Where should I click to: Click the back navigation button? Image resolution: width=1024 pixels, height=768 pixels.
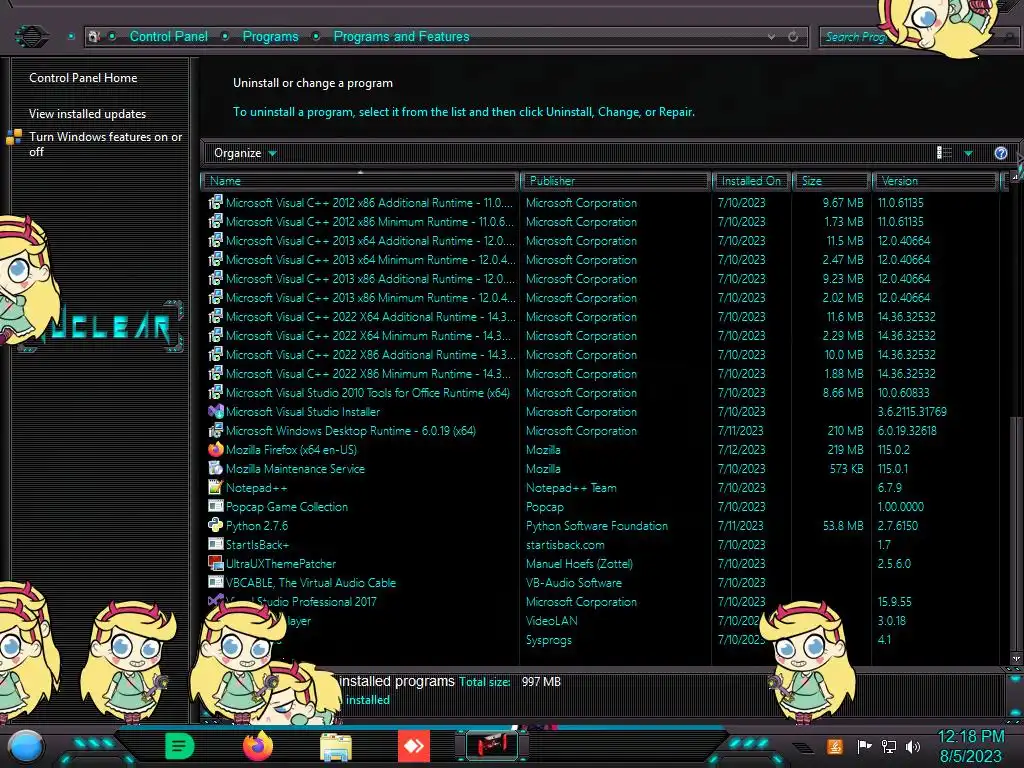[x=31, y=37]
